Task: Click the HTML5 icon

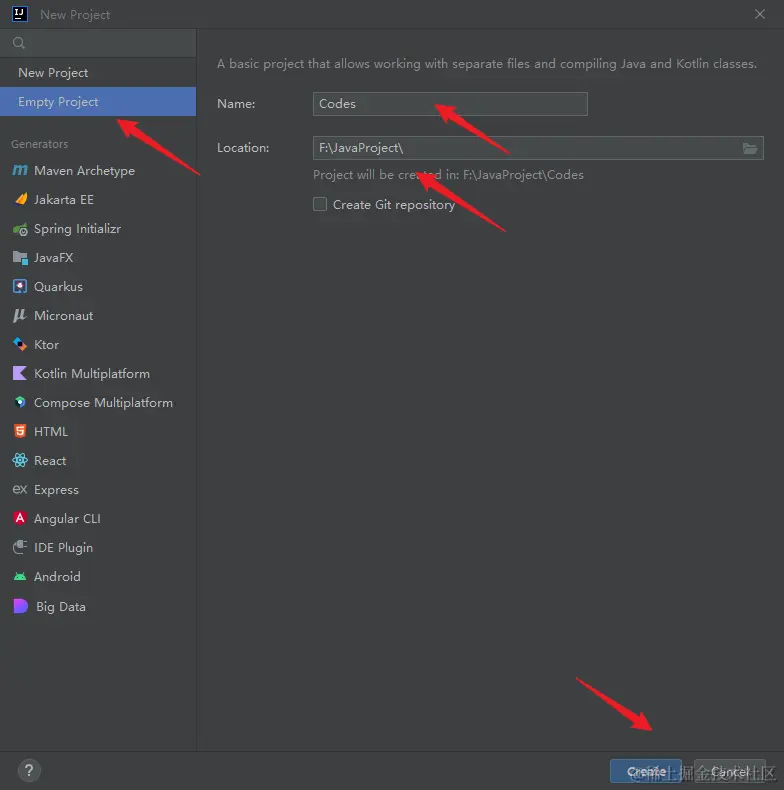Action: coord(20,431)
